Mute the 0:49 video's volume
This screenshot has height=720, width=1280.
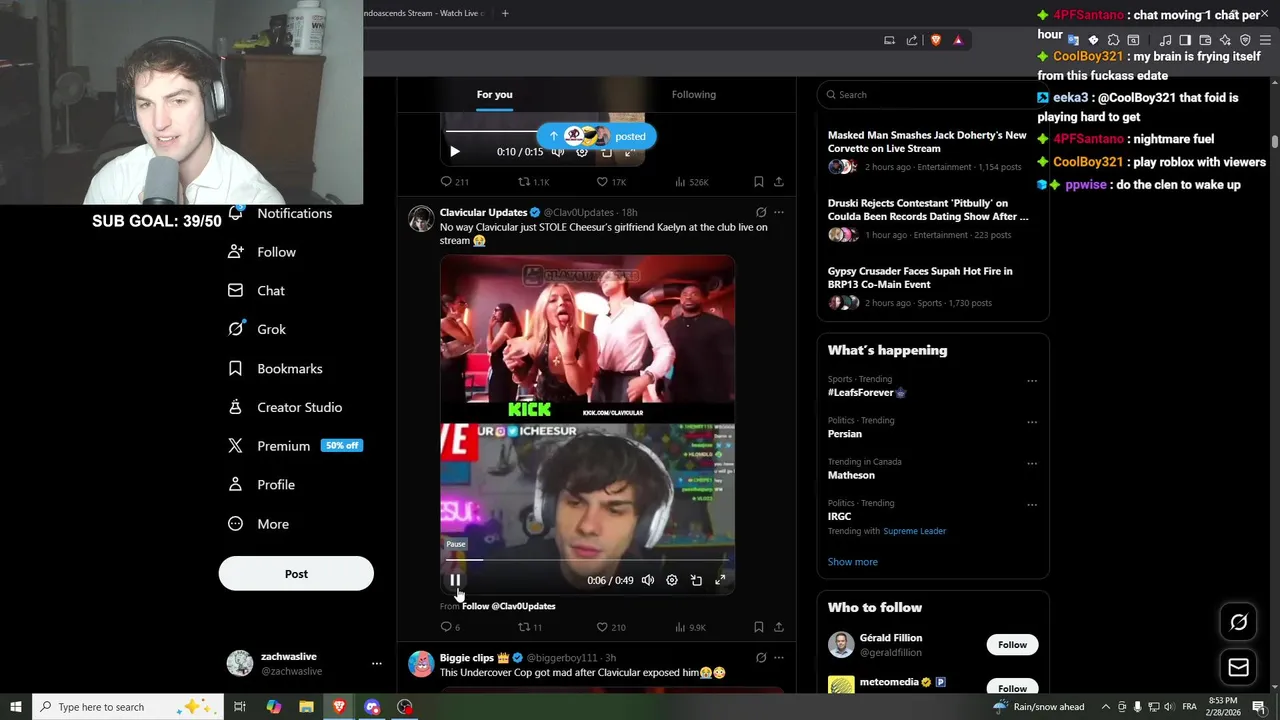[x=648, y=580]
